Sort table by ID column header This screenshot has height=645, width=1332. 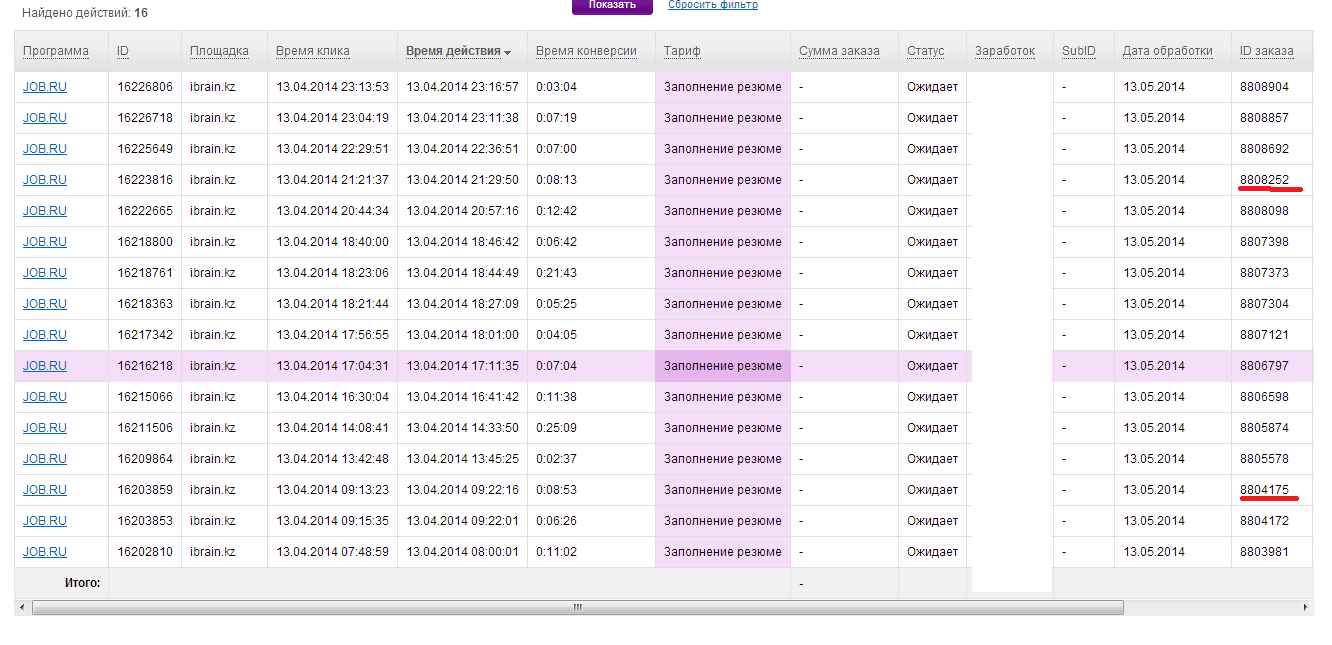[123, 51]
